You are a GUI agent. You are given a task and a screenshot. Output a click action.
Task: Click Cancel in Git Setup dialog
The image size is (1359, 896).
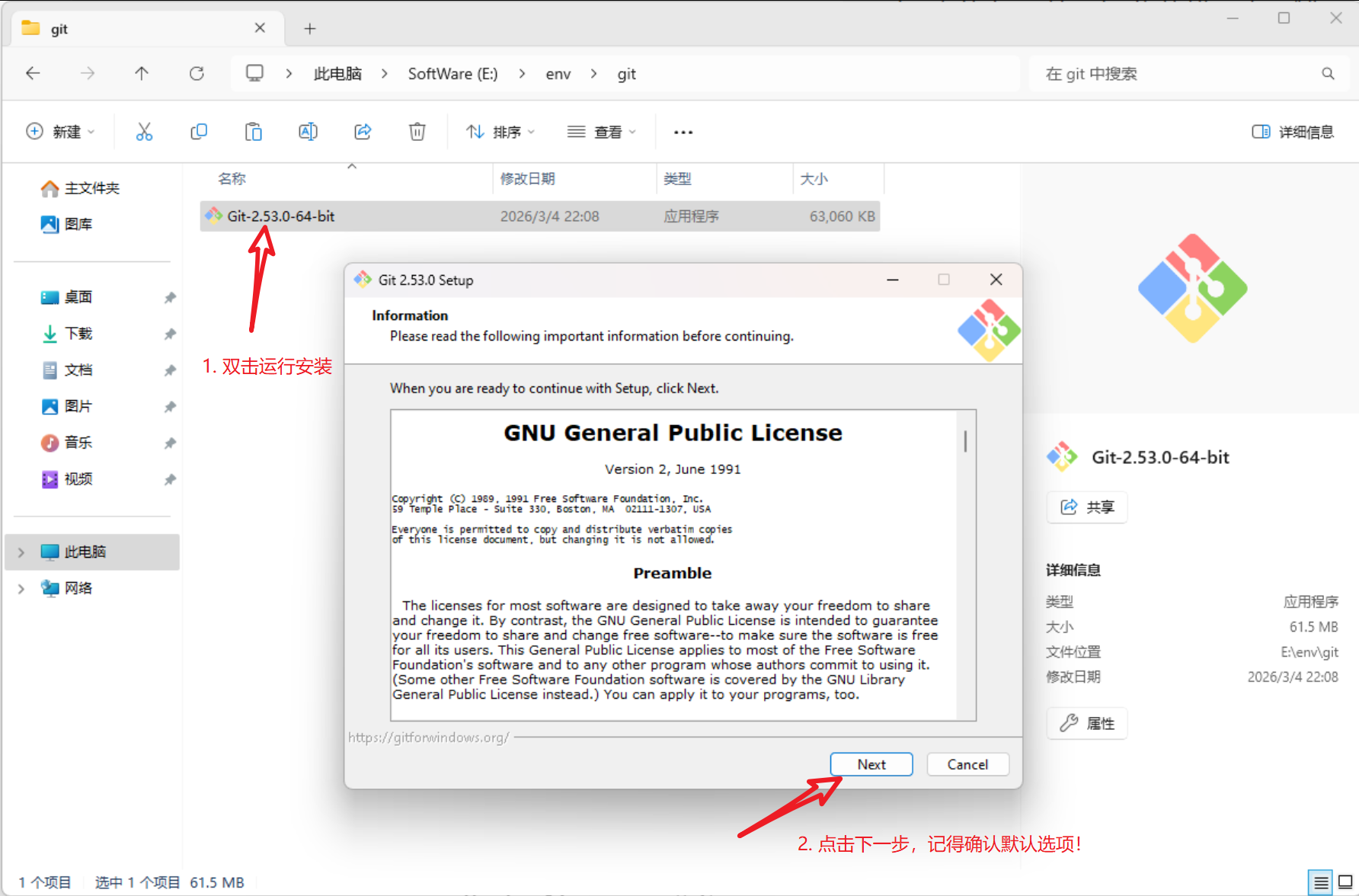[x=967, y=764]
